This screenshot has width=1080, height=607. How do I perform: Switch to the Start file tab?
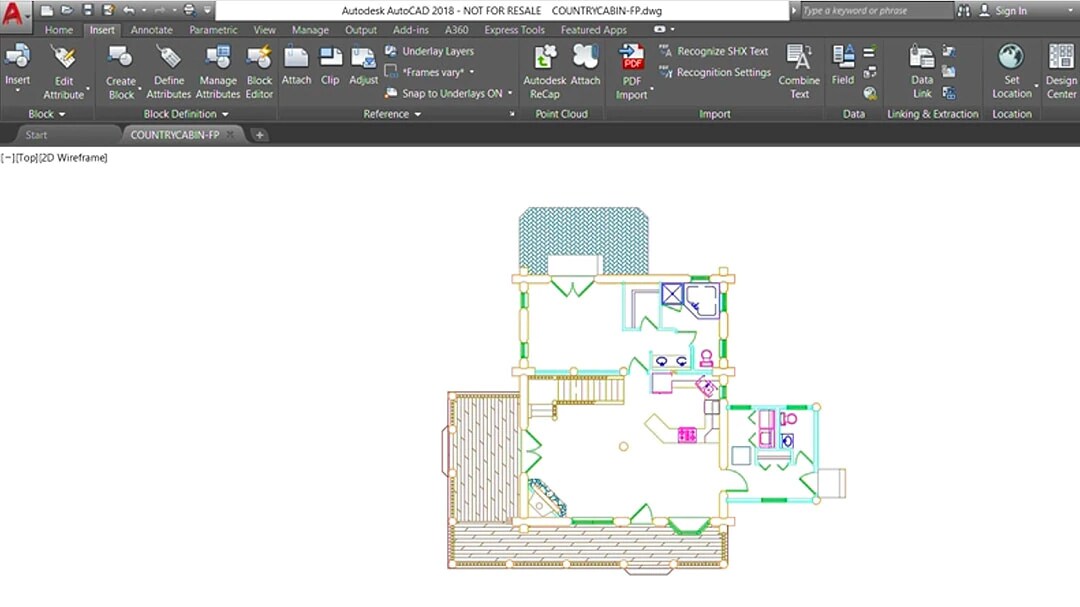click(x=36, y=135)
